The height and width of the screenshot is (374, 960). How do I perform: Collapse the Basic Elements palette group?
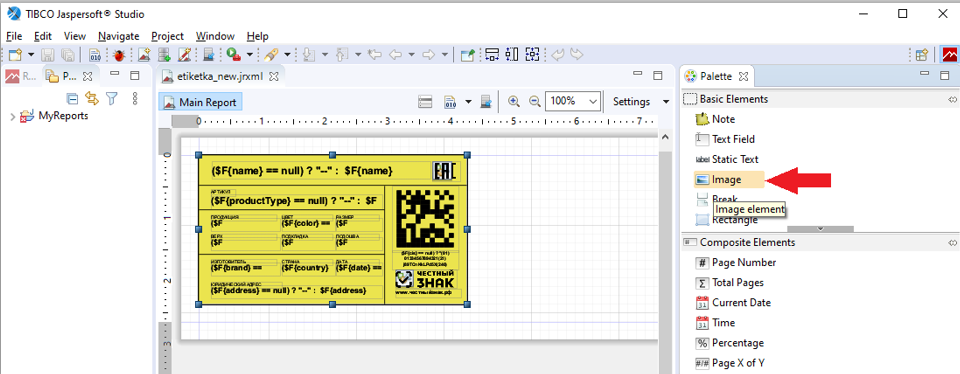pyautogui.click(x=952, y=99)
